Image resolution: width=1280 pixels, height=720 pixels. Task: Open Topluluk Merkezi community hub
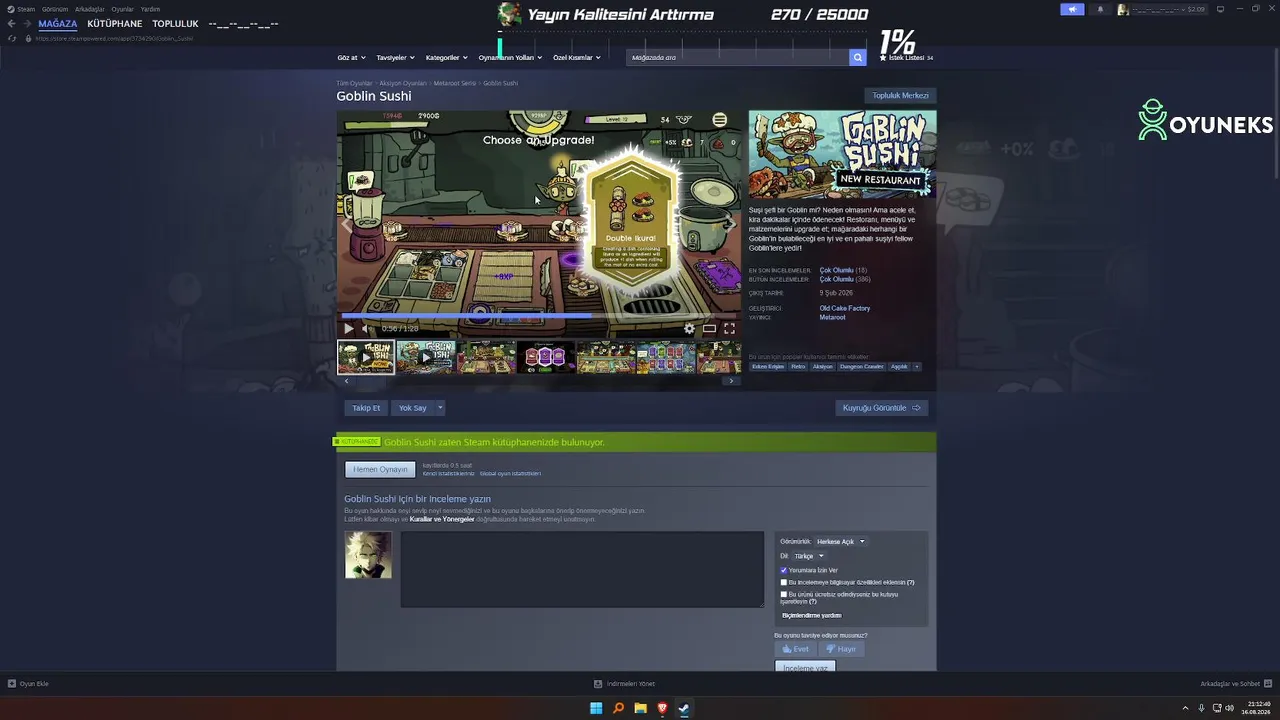(900, 96)
